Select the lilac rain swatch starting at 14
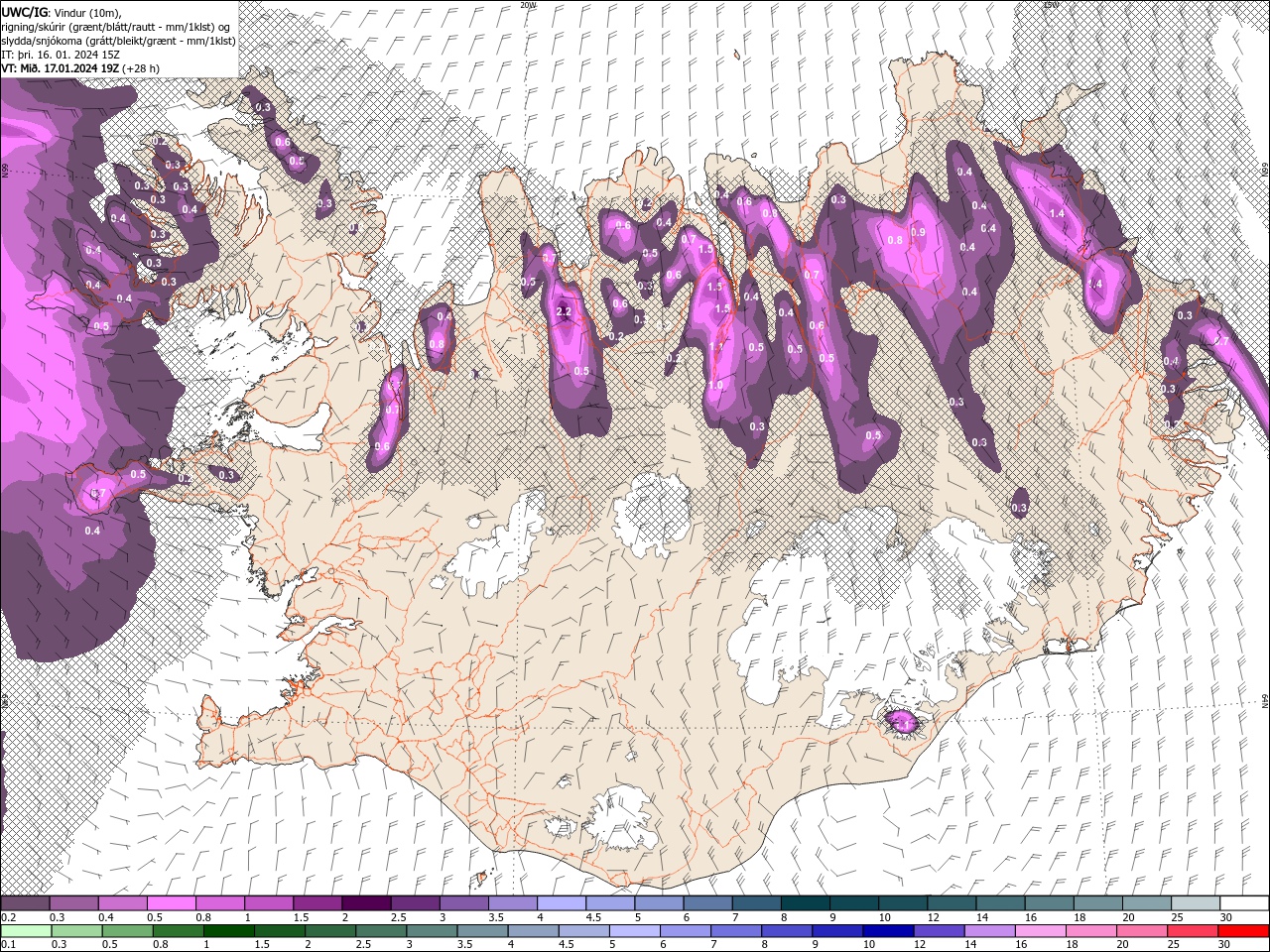This screenshot has height=952, width=1270. click(x=988, y=931)
